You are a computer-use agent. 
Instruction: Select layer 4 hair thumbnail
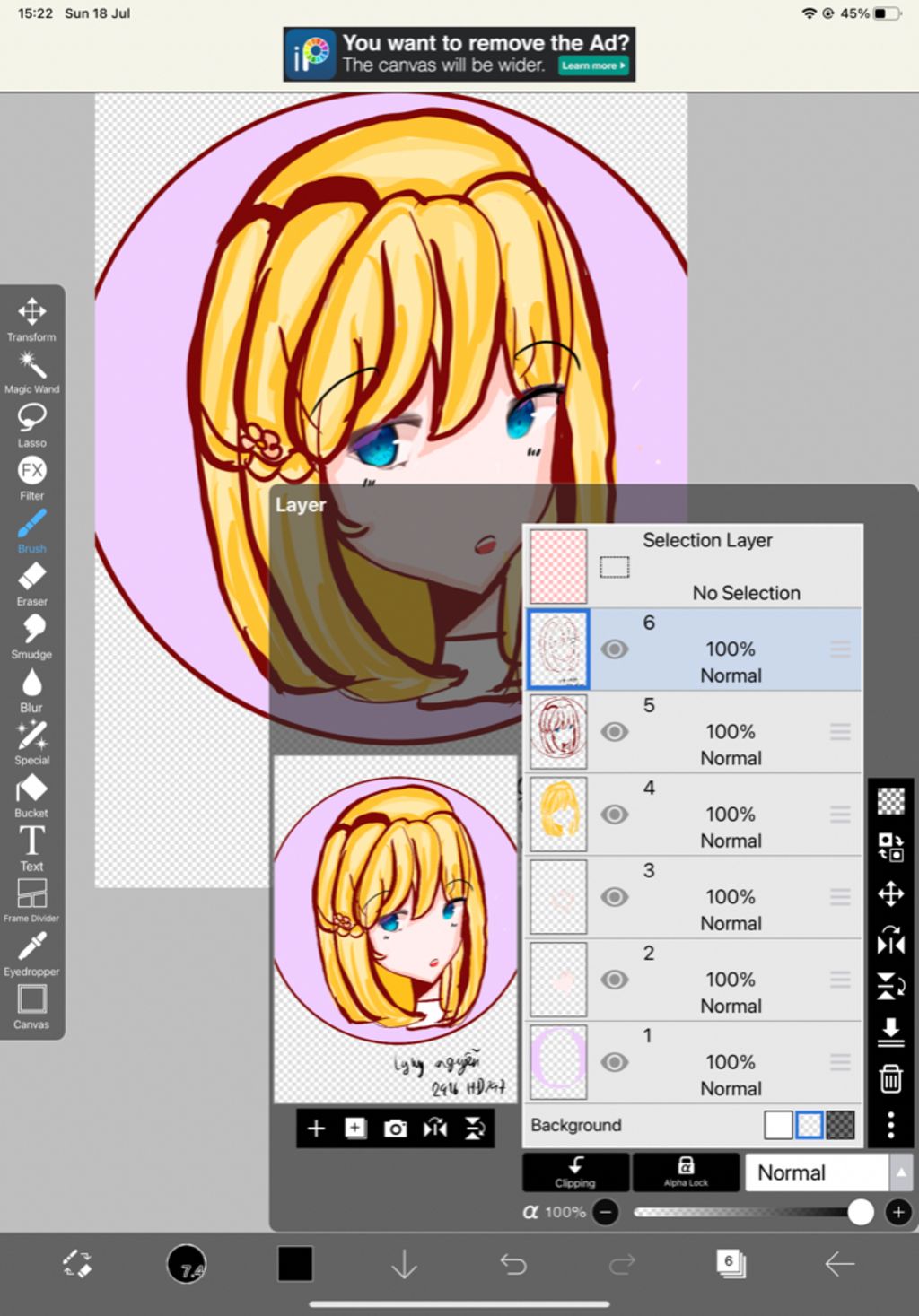(x=558, y=814)
